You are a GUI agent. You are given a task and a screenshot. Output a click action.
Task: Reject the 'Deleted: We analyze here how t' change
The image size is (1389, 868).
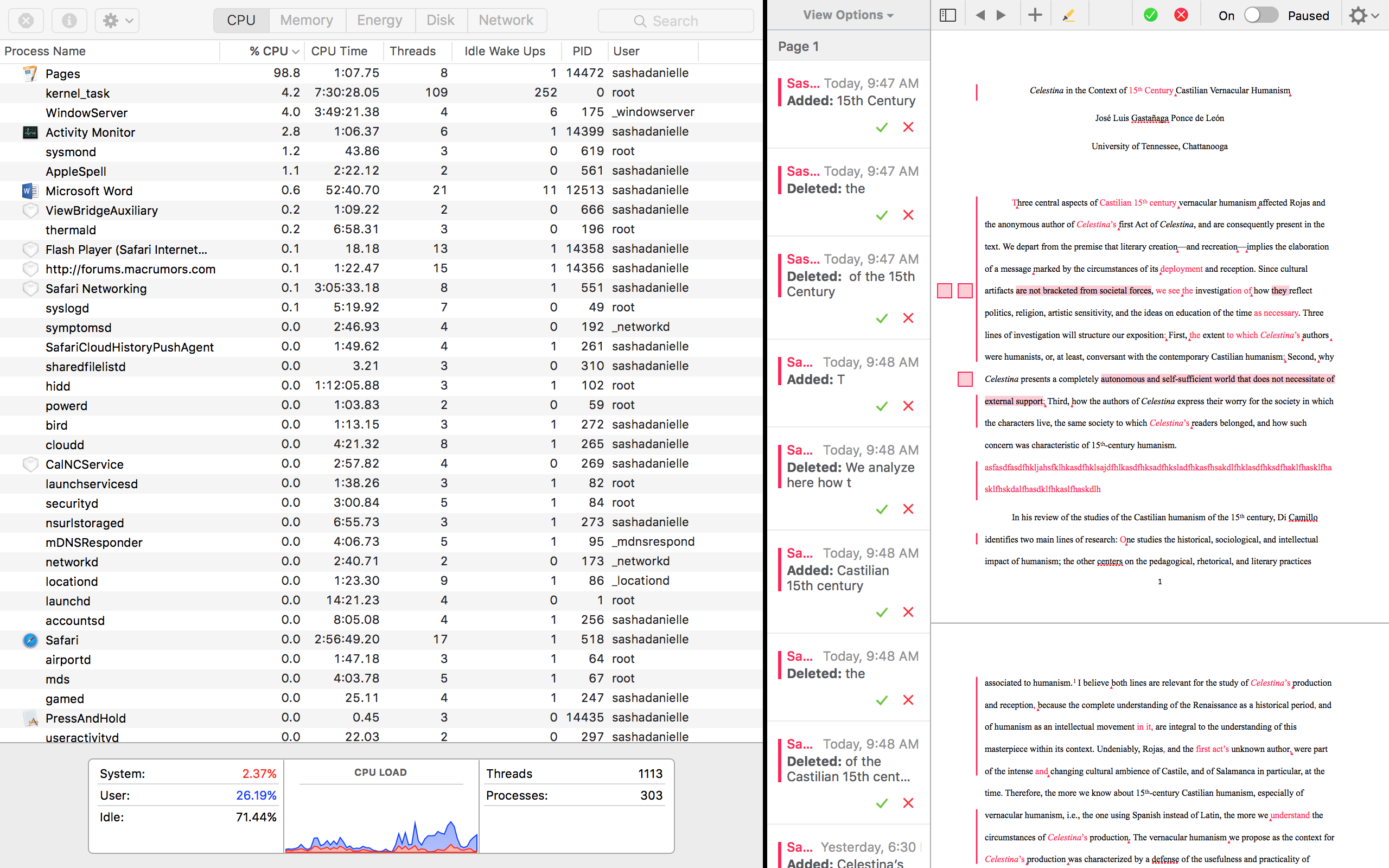click(x=908, y=509)
